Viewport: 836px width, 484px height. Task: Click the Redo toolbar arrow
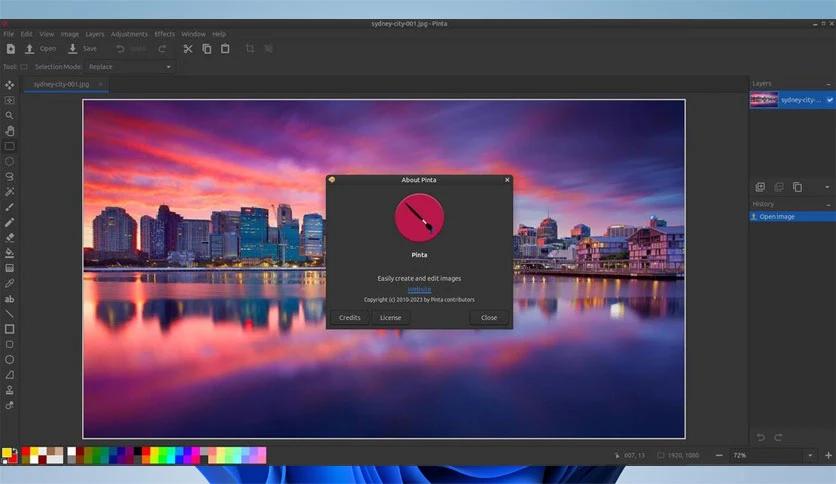click(x=162, y=49)
